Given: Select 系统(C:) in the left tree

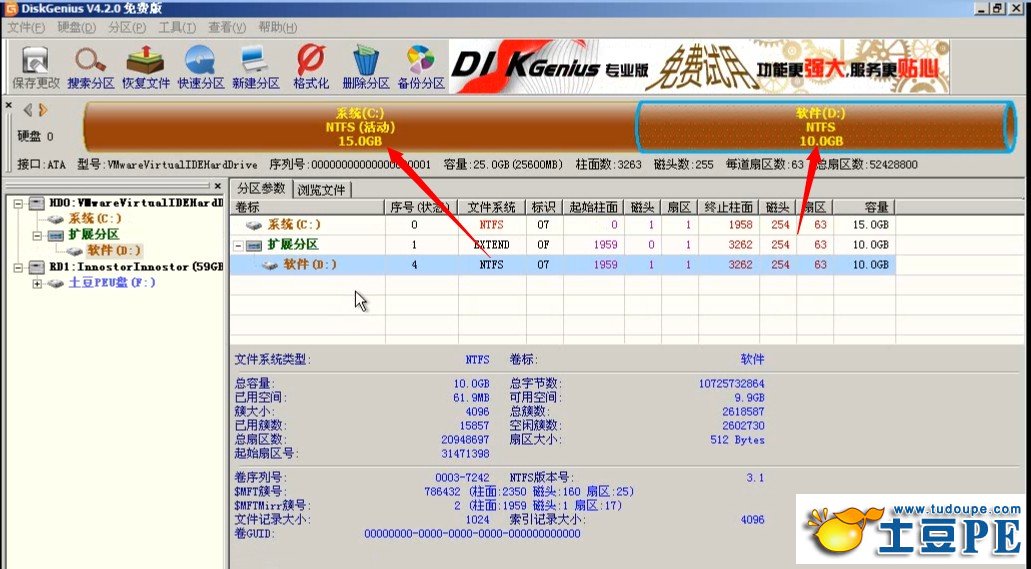Looking at the screenshot, I should point(95,218).
